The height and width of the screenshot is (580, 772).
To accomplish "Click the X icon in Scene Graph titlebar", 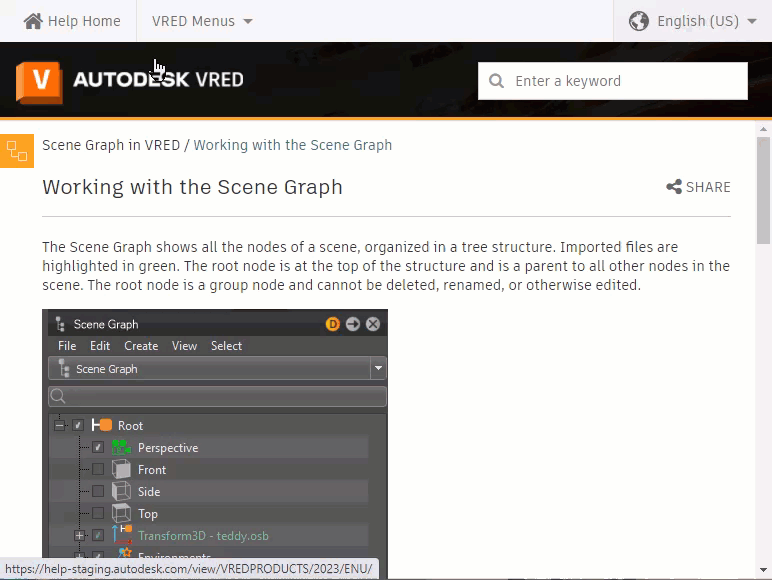I will coord(373,324).
